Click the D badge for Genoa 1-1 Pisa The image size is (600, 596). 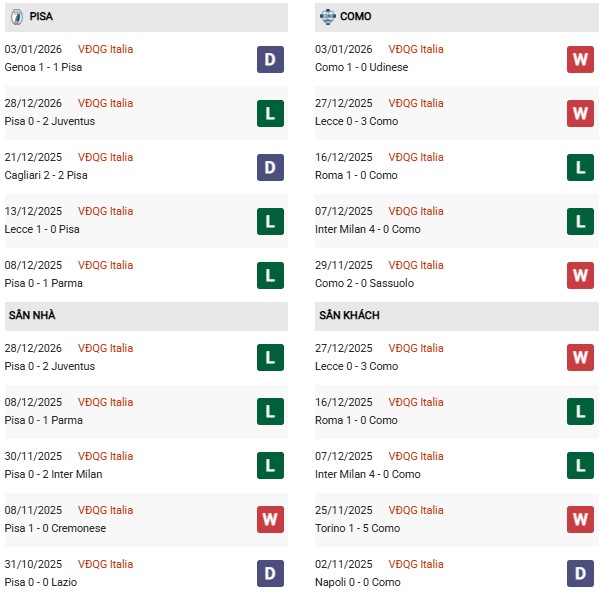point(270,59)
